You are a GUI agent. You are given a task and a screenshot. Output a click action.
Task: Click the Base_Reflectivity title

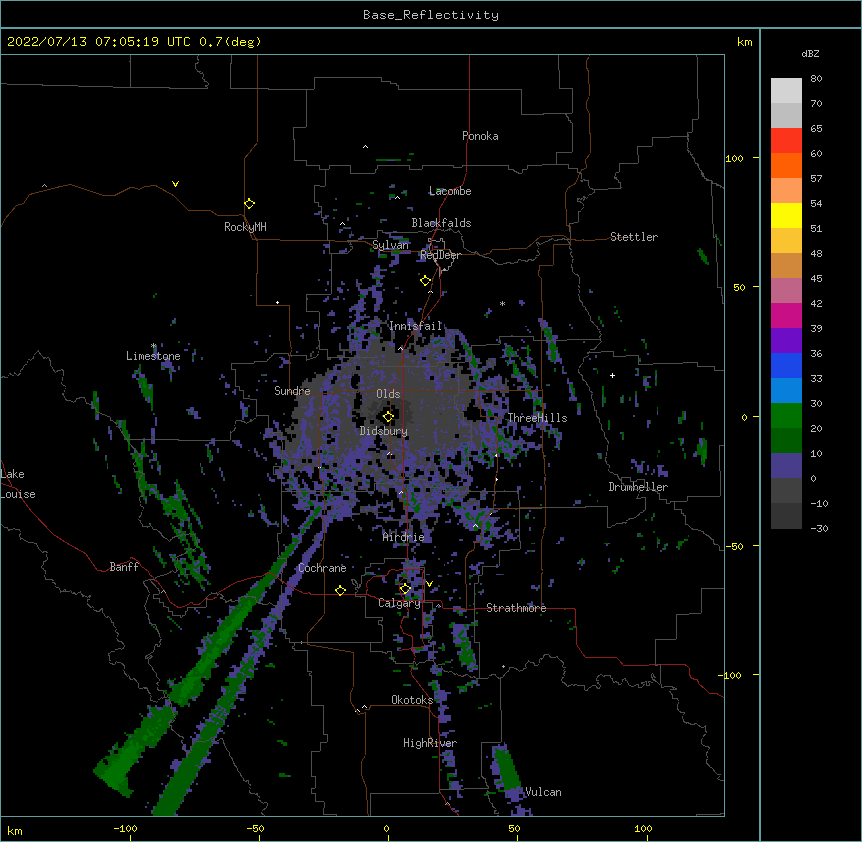pos(431,15)
